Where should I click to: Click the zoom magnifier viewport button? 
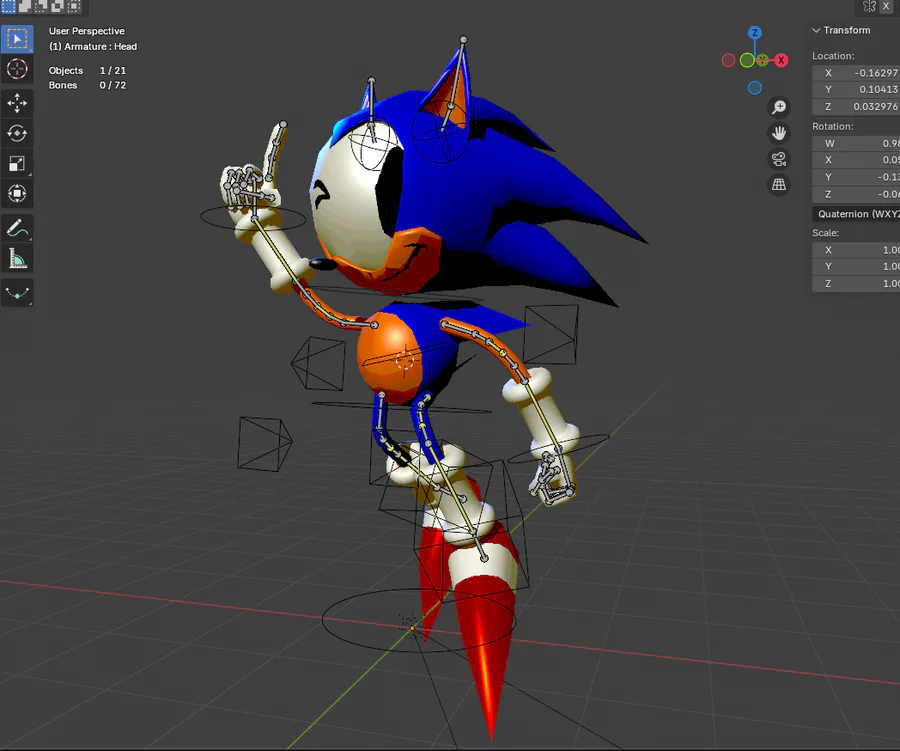coord(779,107)
